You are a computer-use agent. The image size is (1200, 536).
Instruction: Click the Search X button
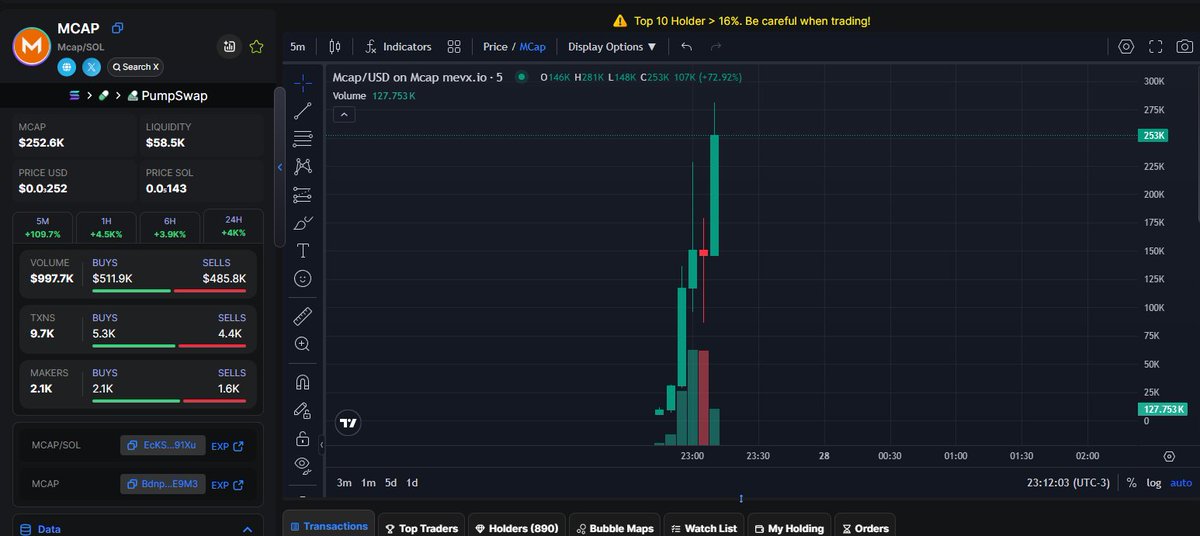click(136, 67)
